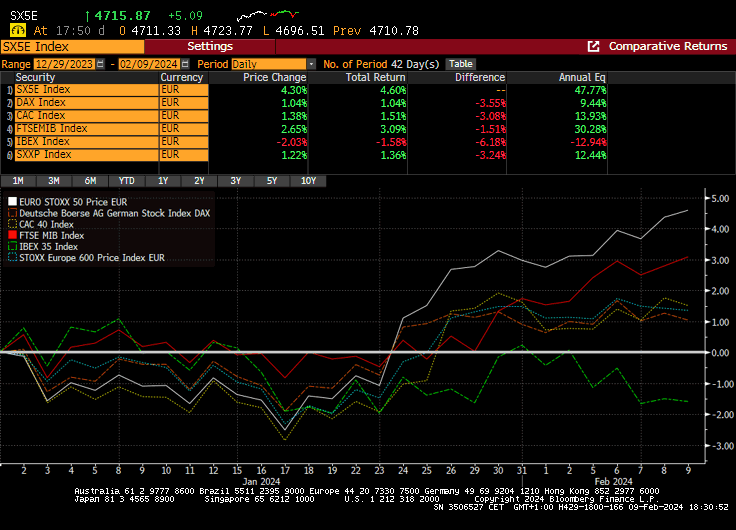Click the Price Change column header

tap(275, 77)
